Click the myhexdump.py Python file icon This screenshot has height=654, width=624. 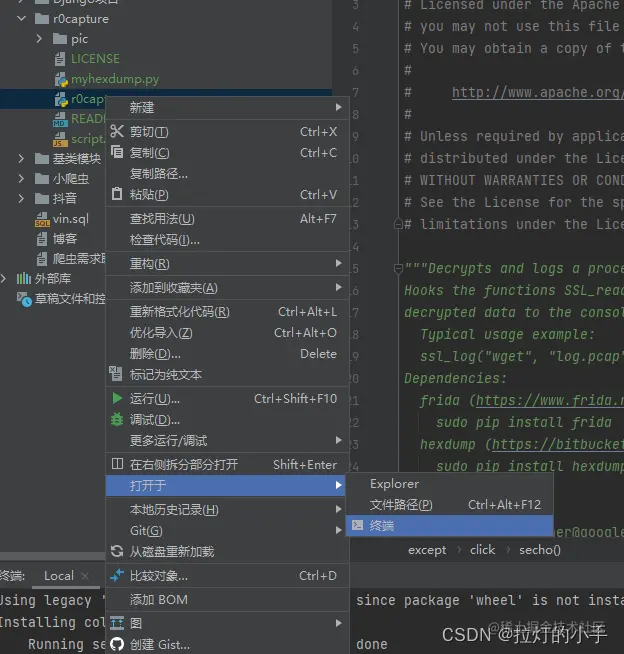[61, 79]
